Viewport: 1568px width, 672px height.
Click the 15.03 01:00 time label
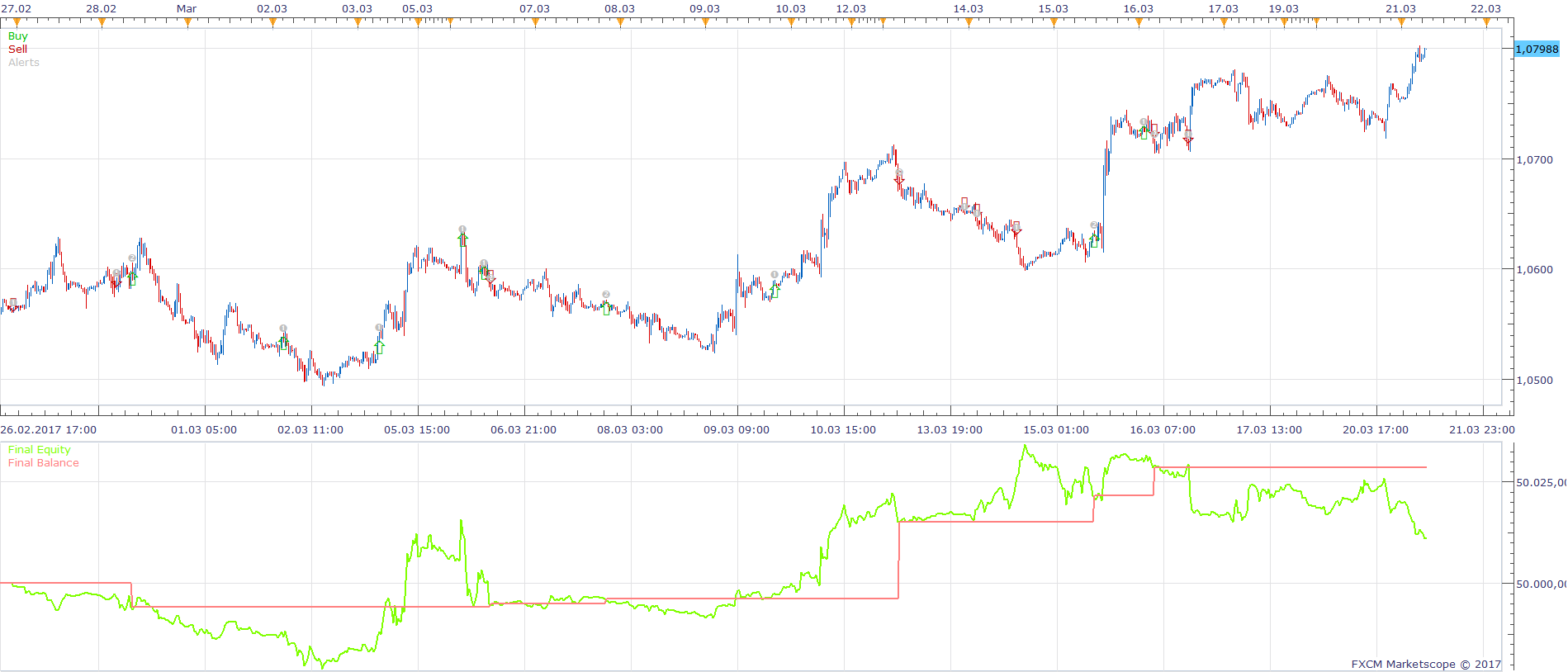click(x=1056, y=430)
